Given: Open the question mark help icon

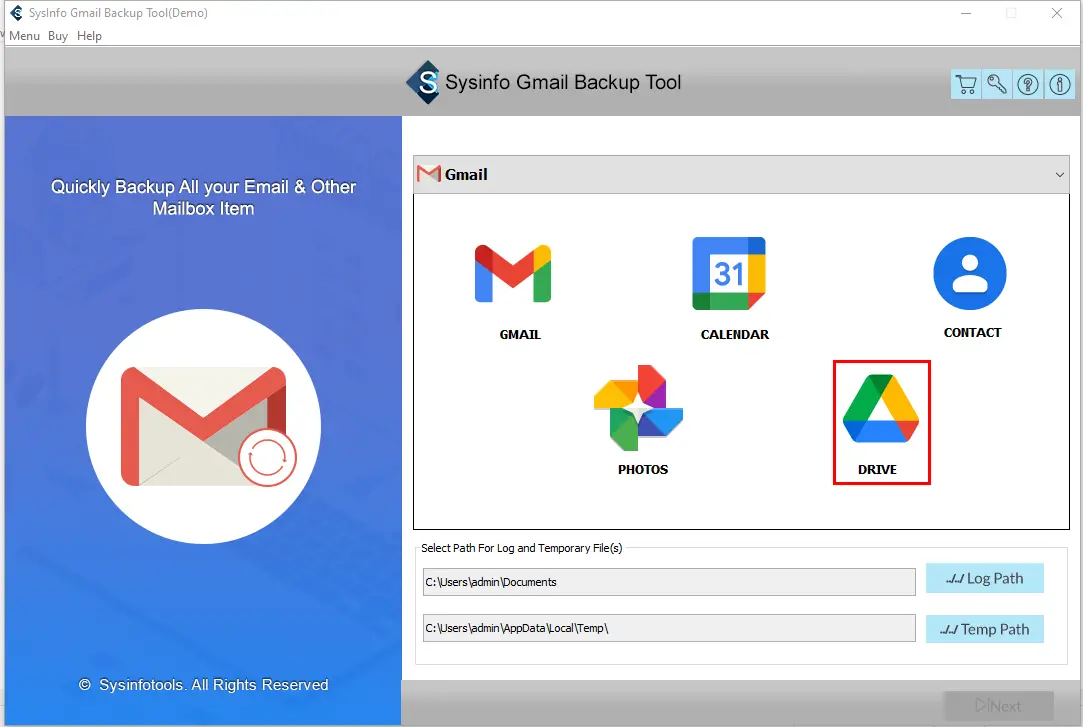Looking at the screenshot, I should (x=1028, y=84).
